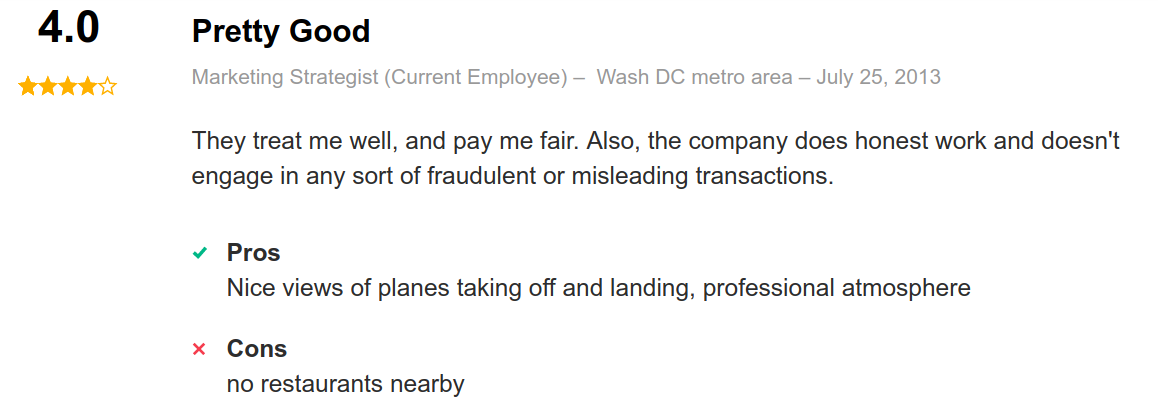1158x416 pixels.
Task: Click the second filled rating star
Action: tap(47, 87)
